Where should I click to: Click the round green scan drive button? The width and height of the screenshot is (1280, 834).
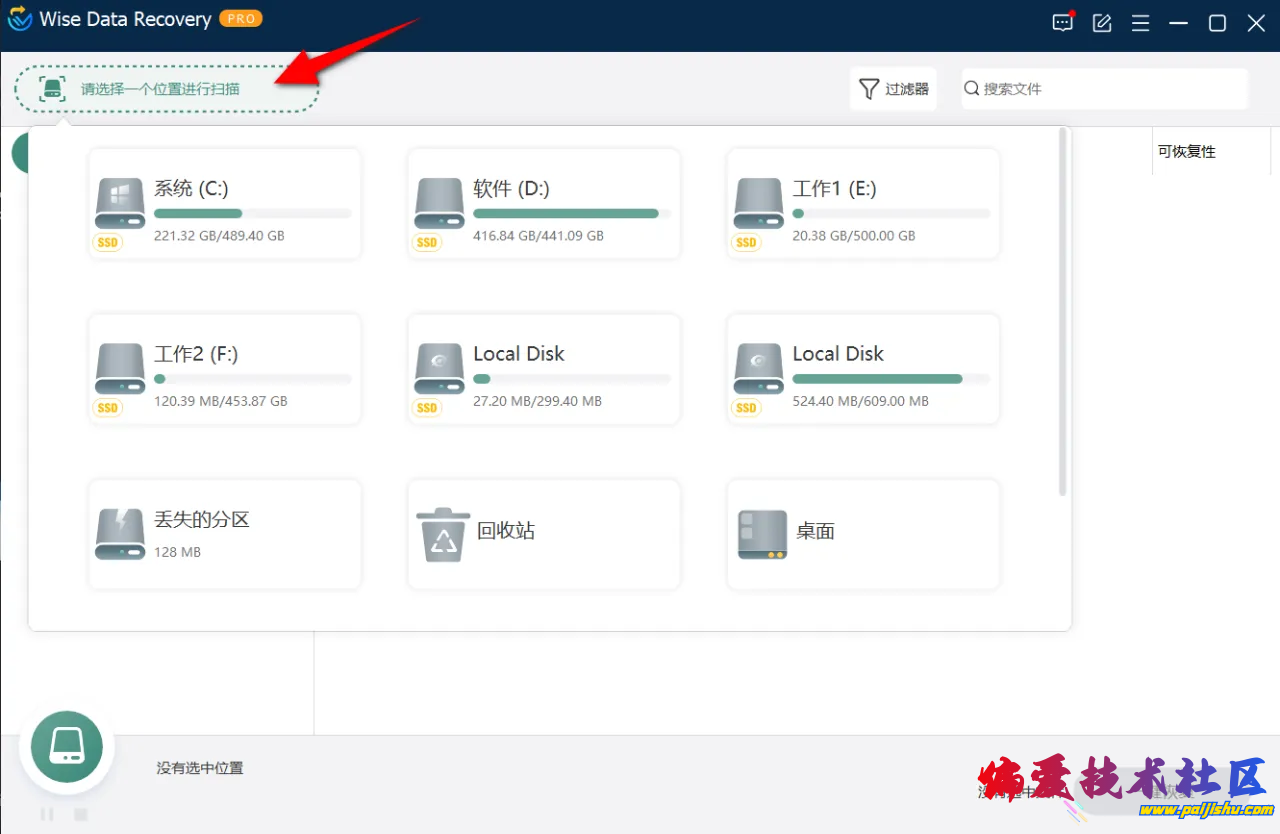67,747
